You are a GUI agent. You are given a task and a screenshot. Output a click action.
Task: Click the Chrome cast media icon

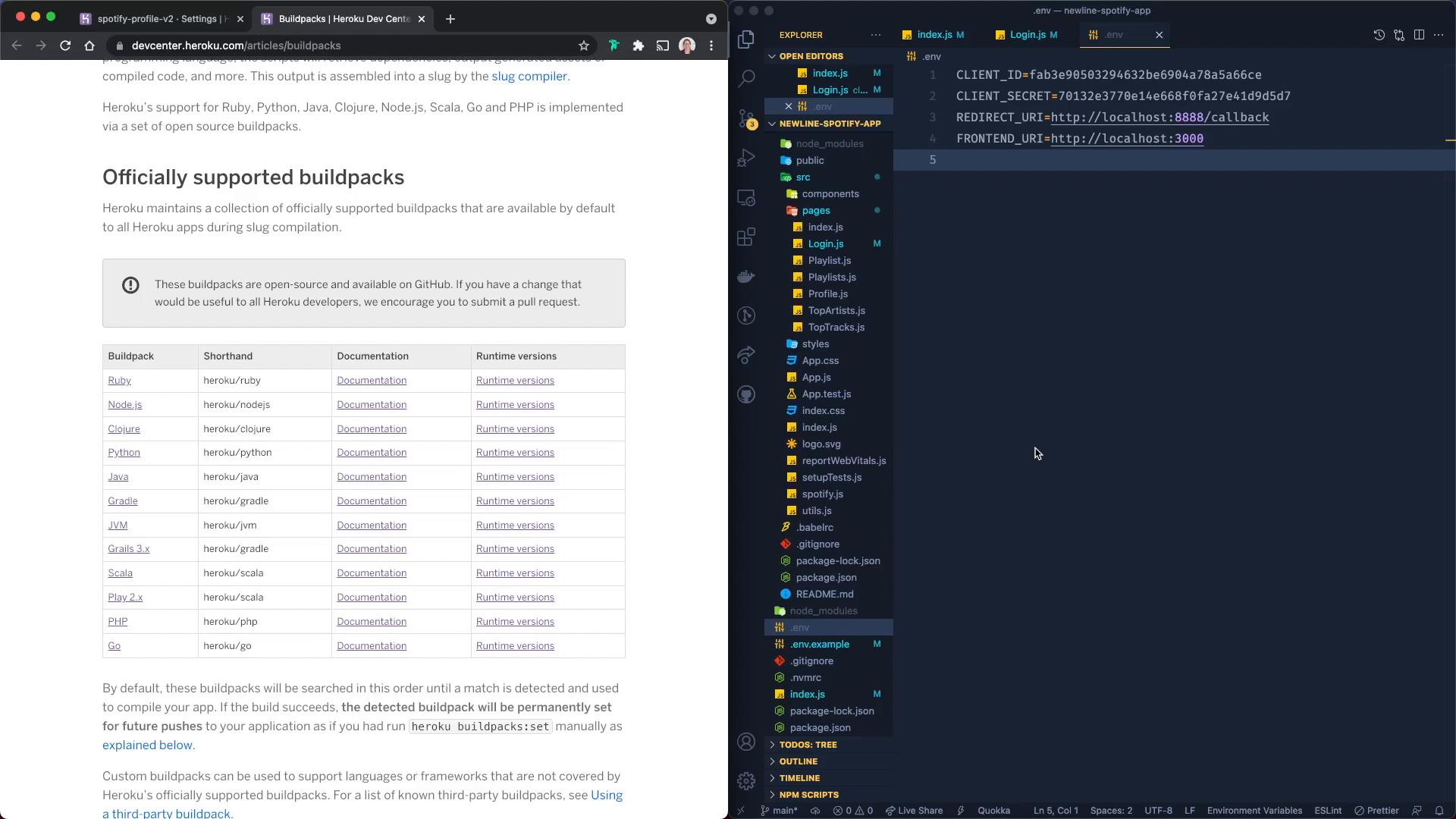[663, 45]
